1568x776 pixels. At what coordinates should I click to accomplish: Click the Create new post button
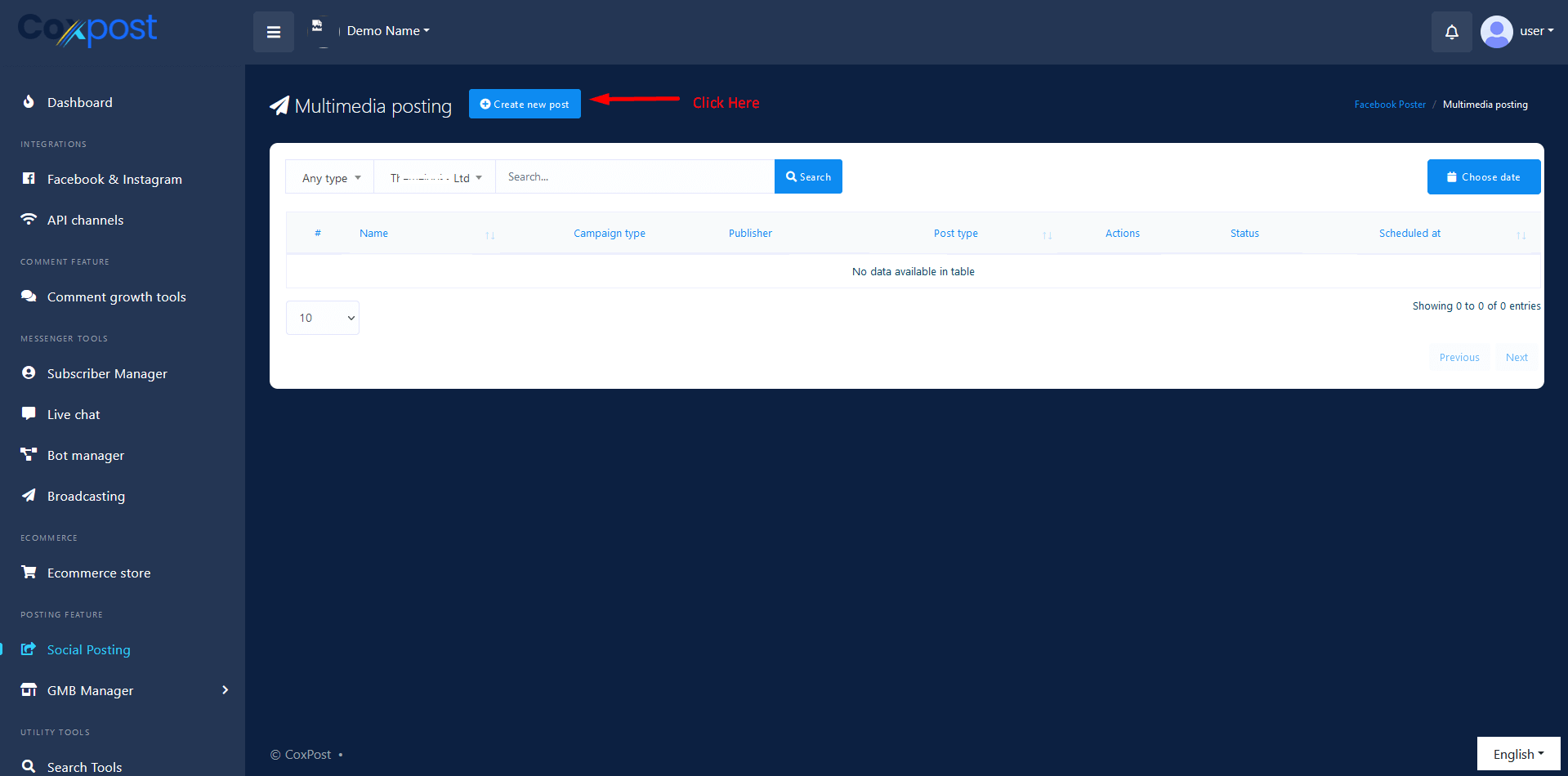pyautogui.click(x=525, y=104)
